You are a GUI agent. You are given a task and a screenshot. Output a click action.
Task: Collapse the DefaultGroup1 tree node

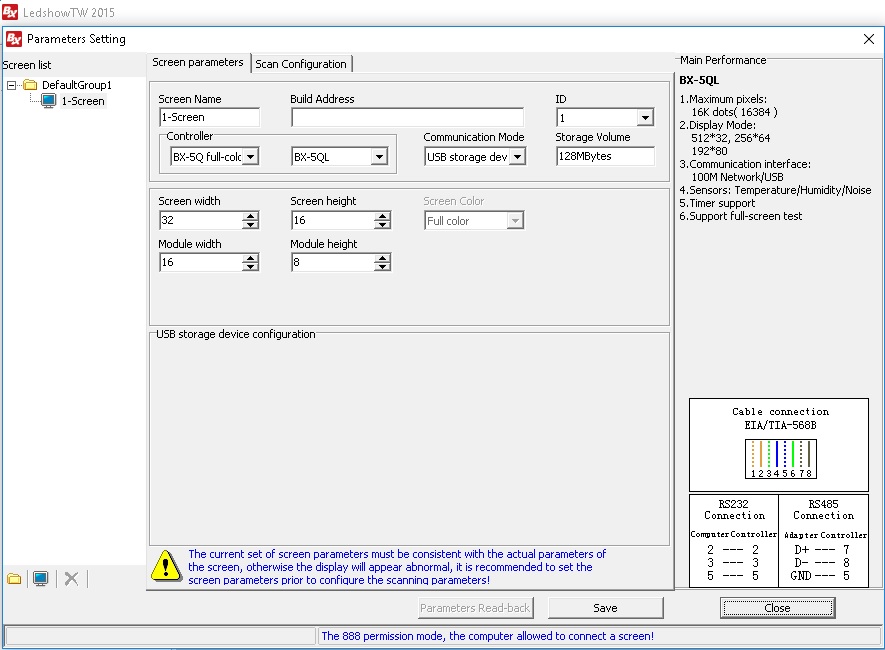(11, 85)
